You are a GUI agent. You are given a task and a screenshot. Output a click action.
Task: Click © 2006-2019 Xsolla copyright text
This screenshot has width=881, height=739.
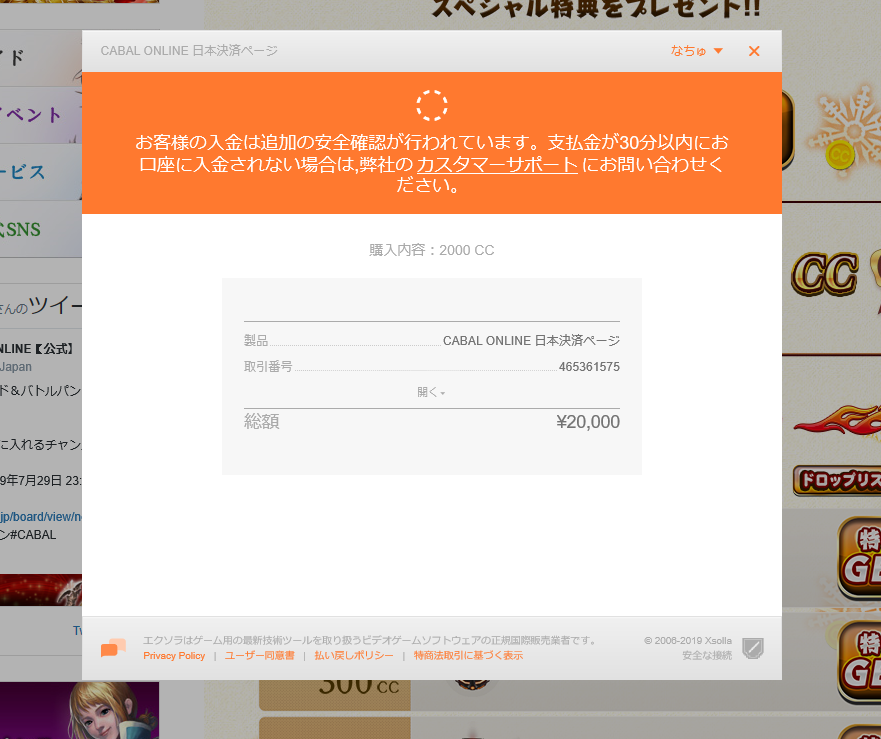coord(688,641)
